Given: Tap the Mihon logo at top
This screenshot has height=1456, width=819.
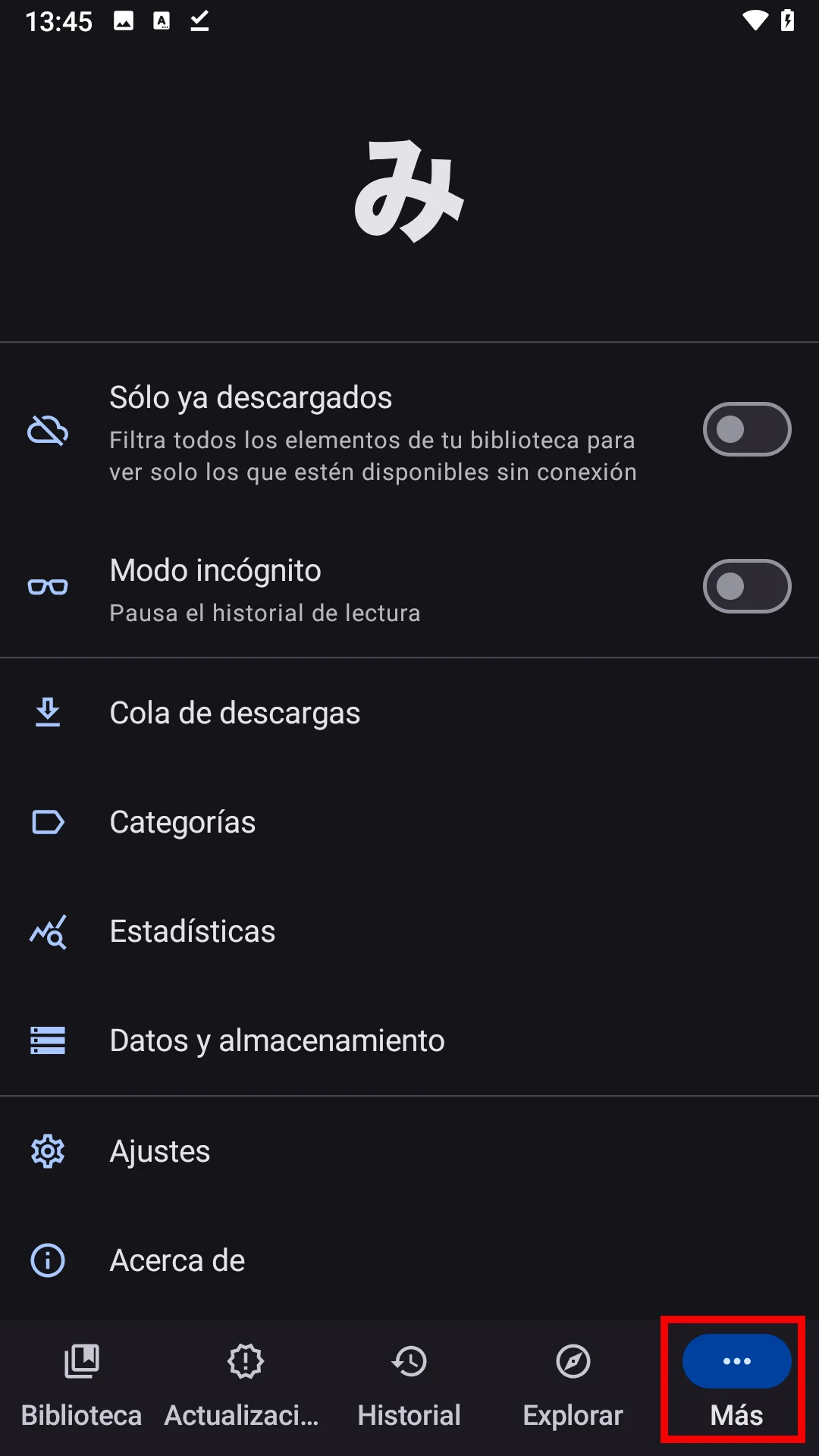Looking at the screenshot, I should pyautogui.click(x=409, y=191).
